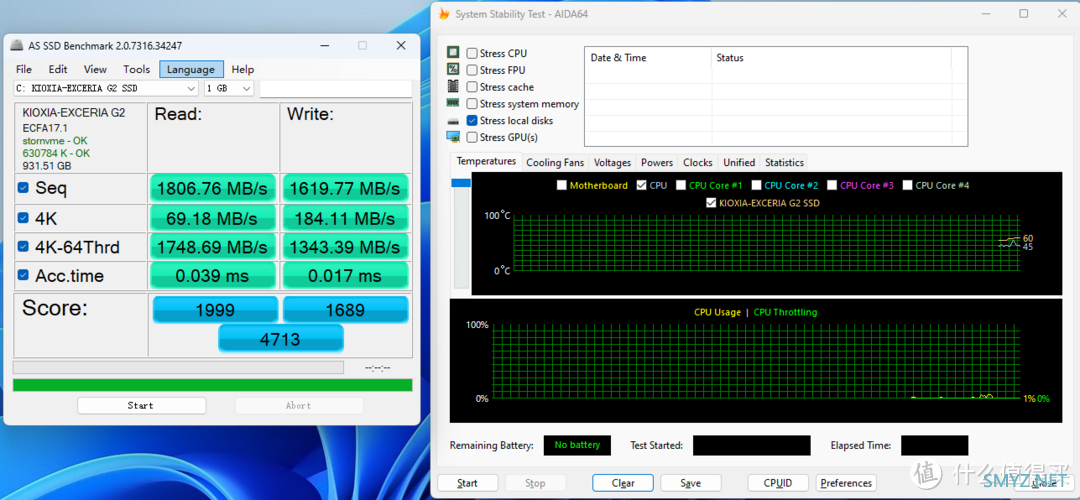Image resolution: width=1080 pixels, height=500 pixels.
Task: Switch to the Statistics tab
Action: click(x=785, y=163)
